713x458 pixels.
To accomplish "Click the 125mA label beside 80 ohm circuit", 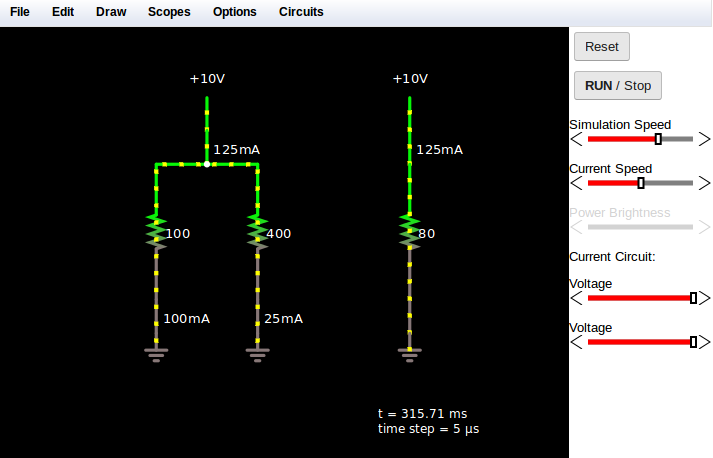I will (x=440, y=150).
